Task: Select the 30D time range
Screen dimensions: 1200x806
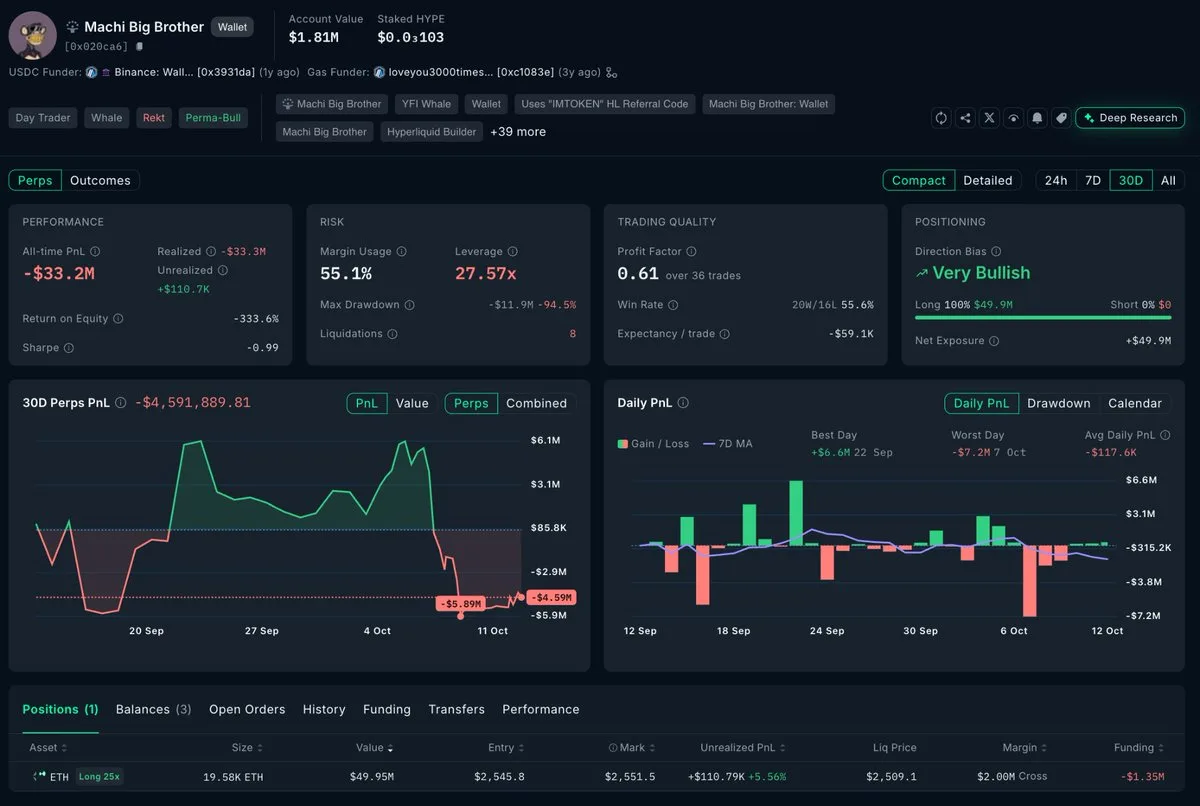Action: click(x=1131, y=181)
